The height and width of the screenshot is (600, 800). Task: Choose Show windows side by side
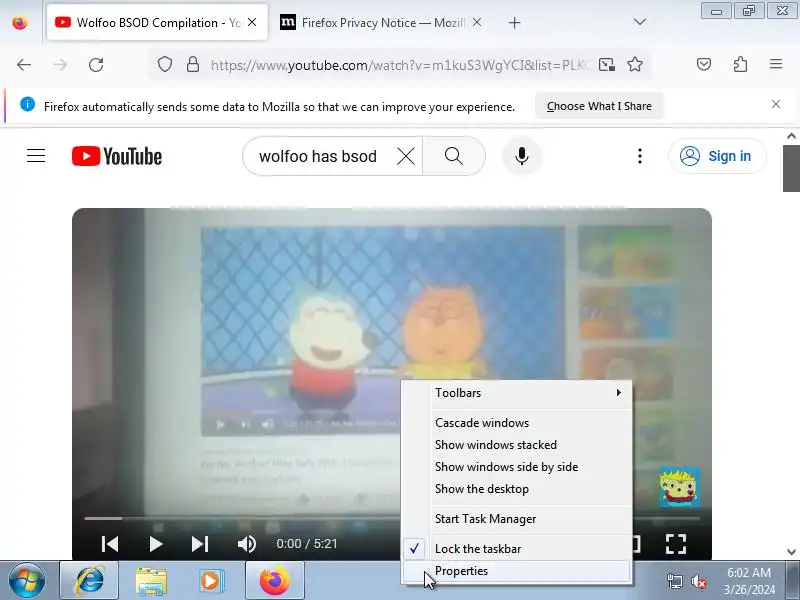point(517,467)
